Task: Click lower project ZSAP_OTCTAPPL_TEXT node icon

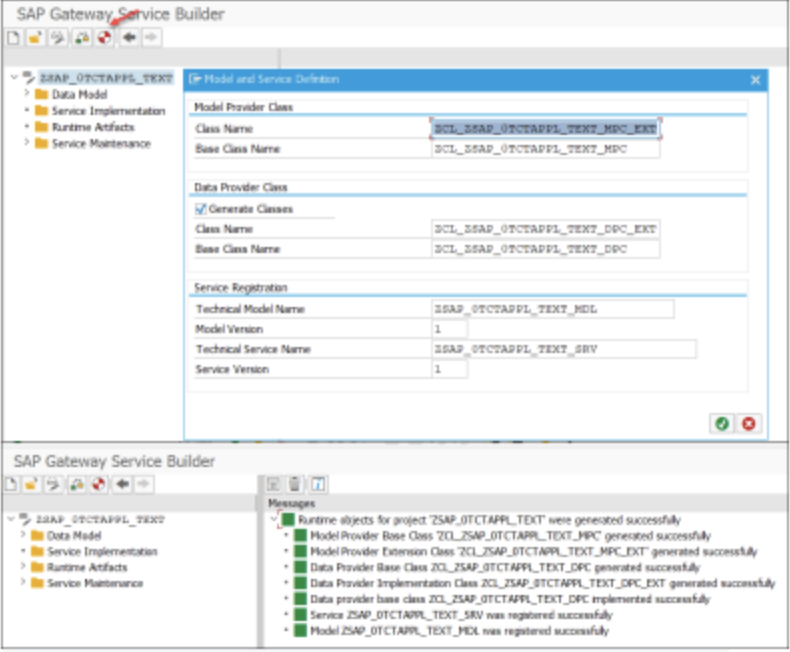Action: point(25,518)
